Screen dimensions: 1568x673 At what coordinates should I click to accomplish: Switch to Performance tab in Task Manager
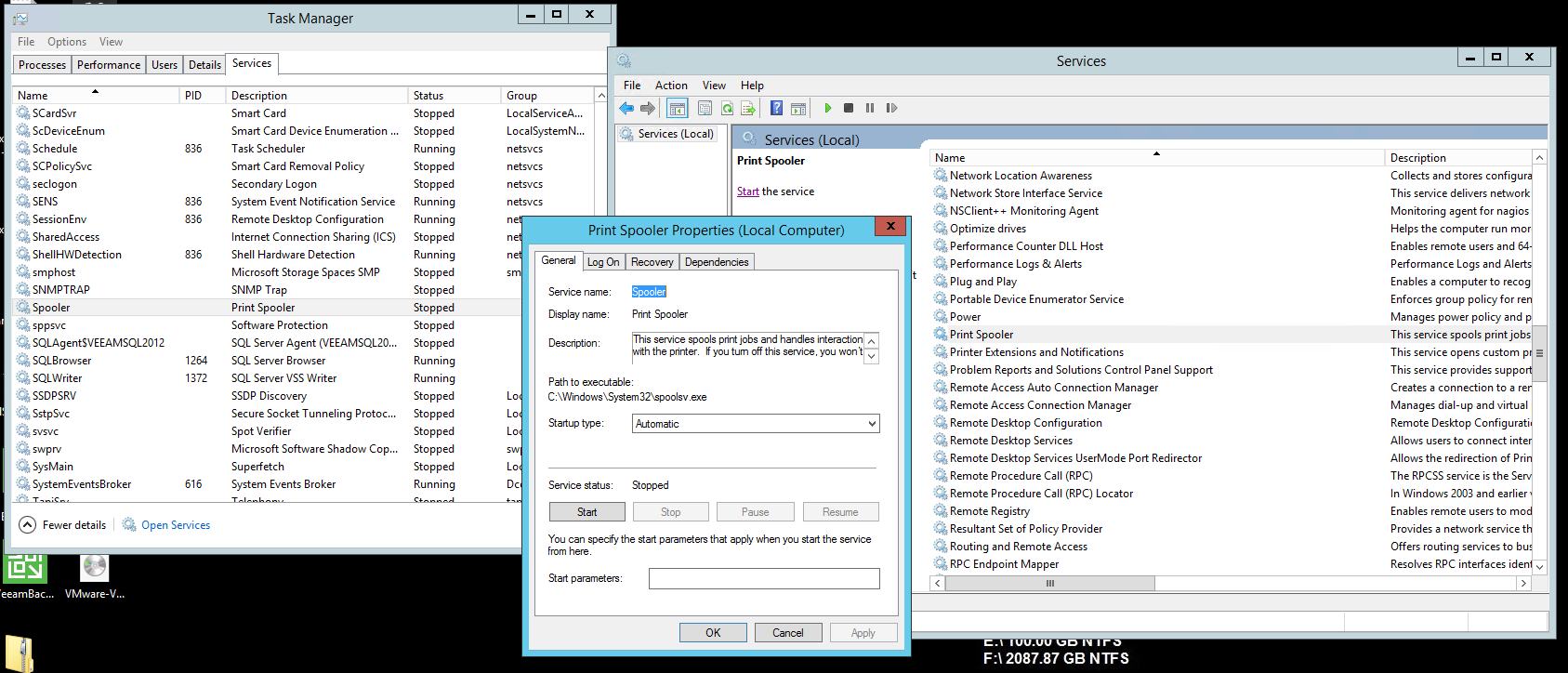(x=109, y=65)
